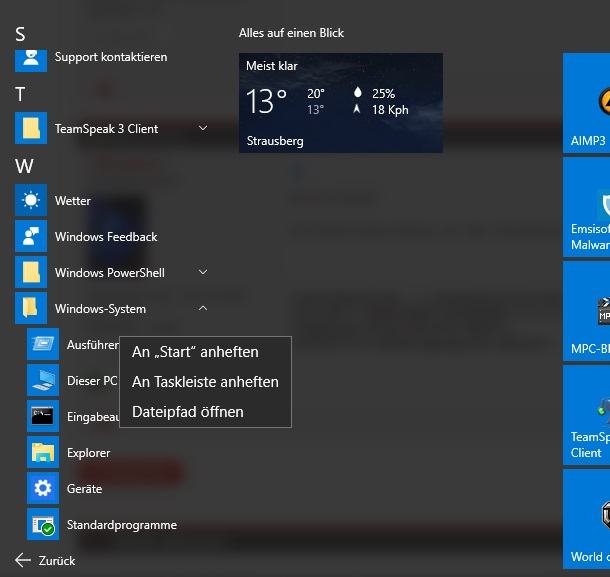
Task: Click the Standardprogramme entry label
Action: [x=122, y=525]
